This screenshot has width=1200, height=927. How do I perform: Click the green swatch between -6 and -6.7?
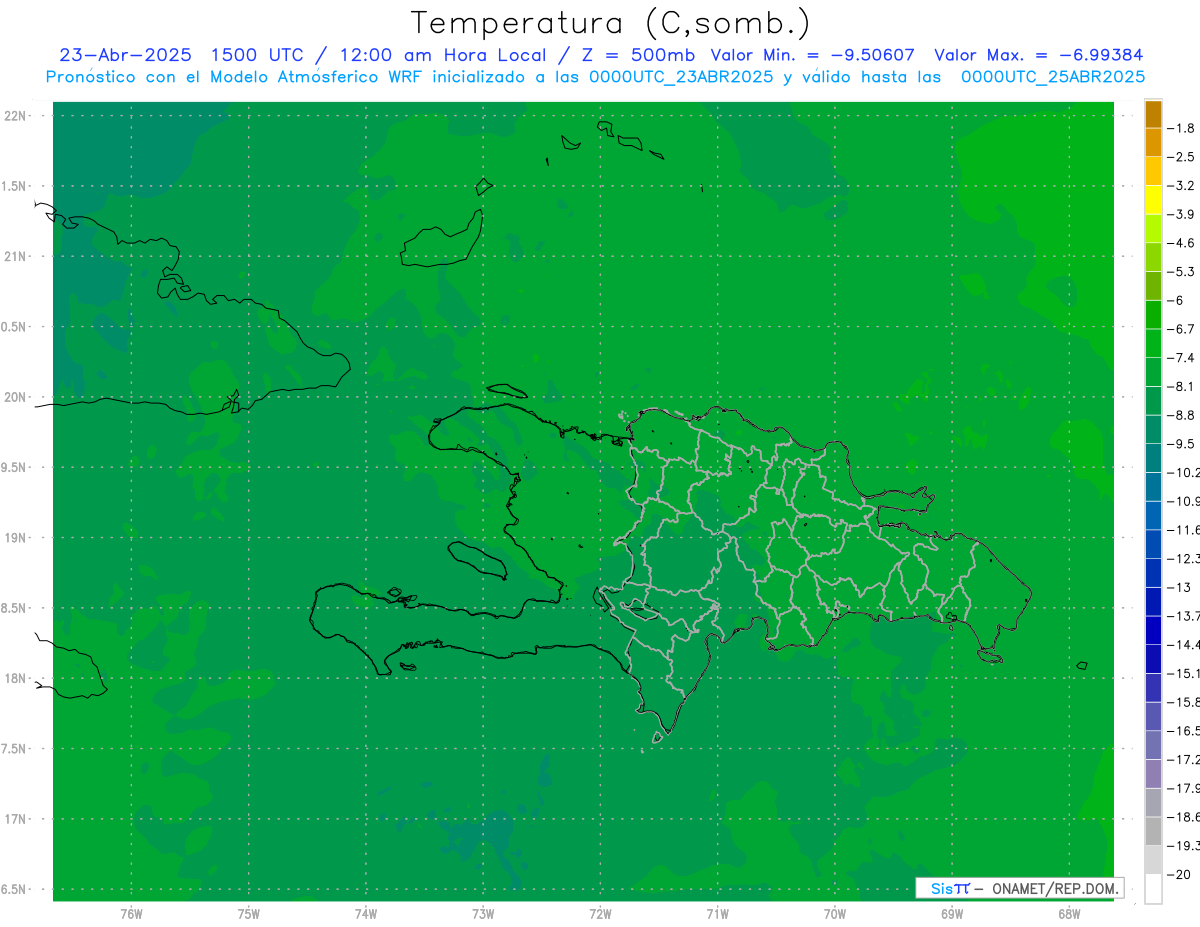point(1153,315)
